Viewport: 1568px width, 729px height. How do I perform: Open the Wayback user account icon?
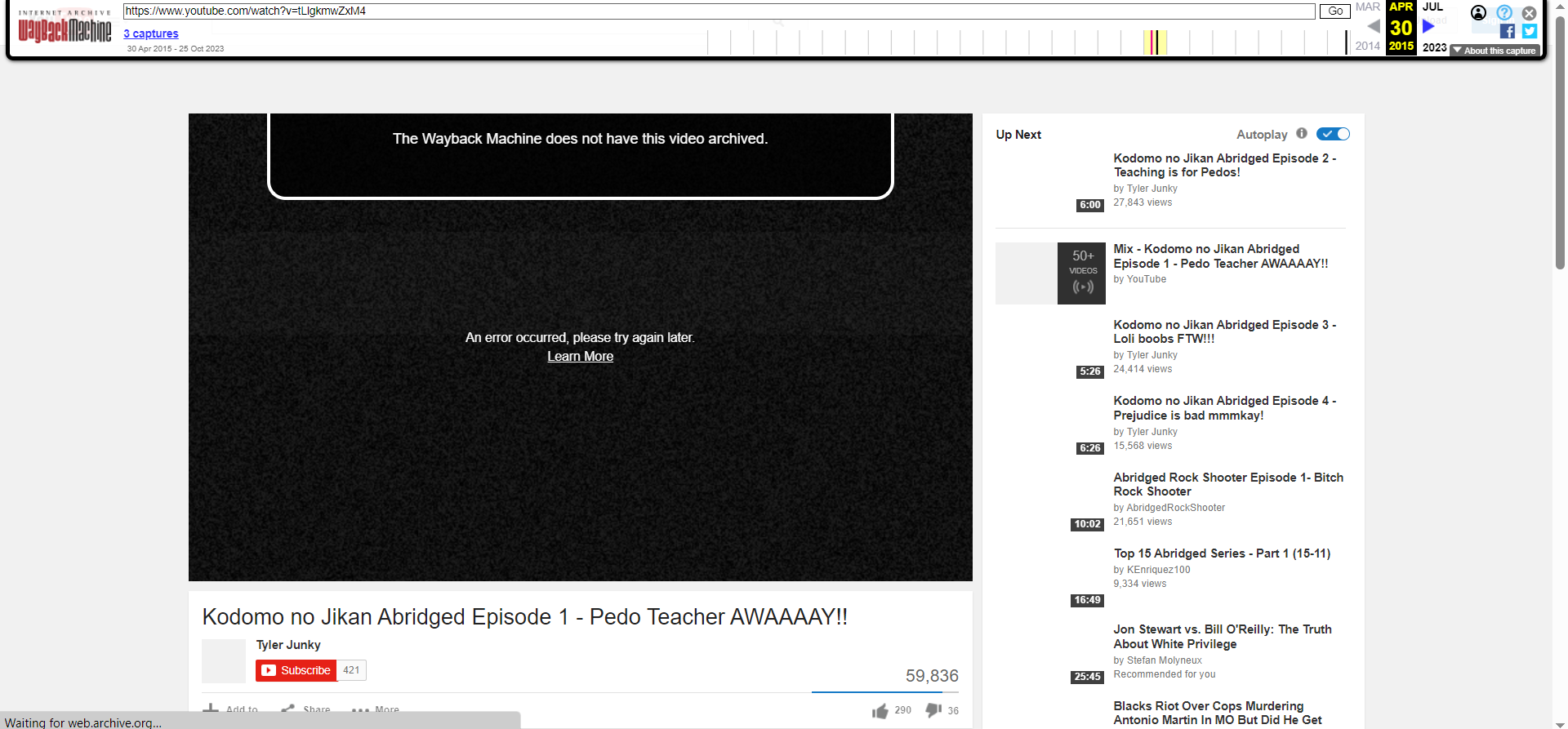pyautogui.click(x=1478, y=13)
